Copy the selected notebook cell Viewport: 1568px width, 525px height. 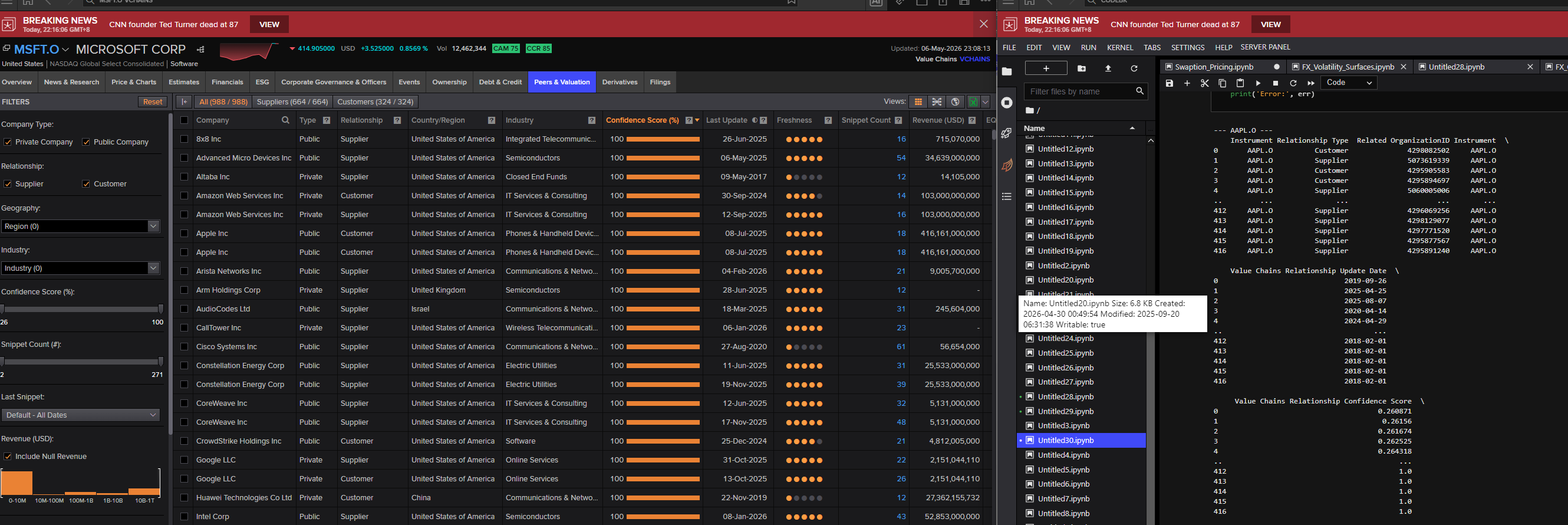tap(1222, 83)
